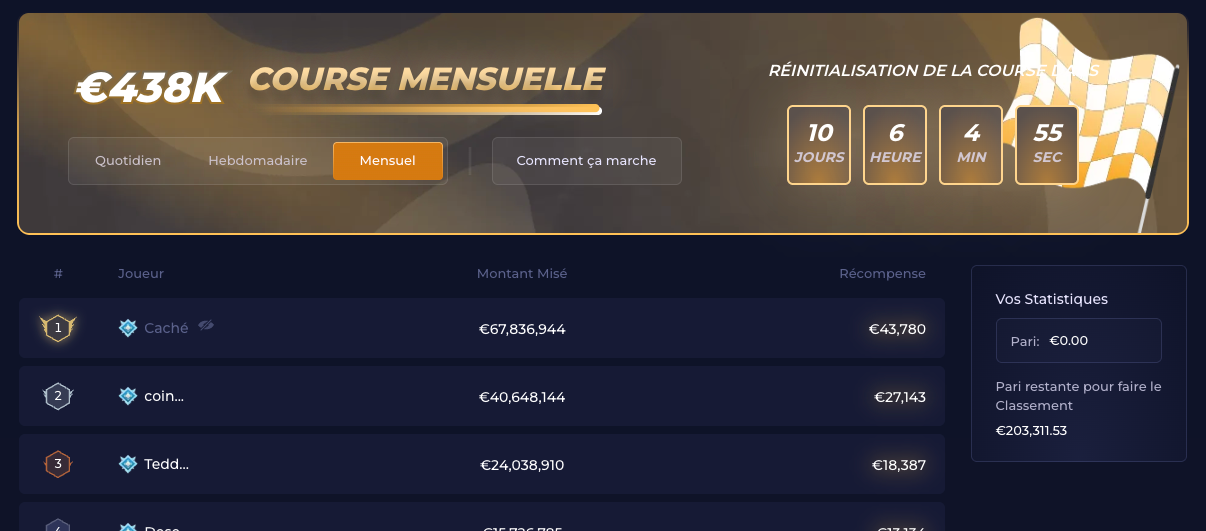Click the Joueur column header
The image size is (1206, 531).
pos(141,273)
